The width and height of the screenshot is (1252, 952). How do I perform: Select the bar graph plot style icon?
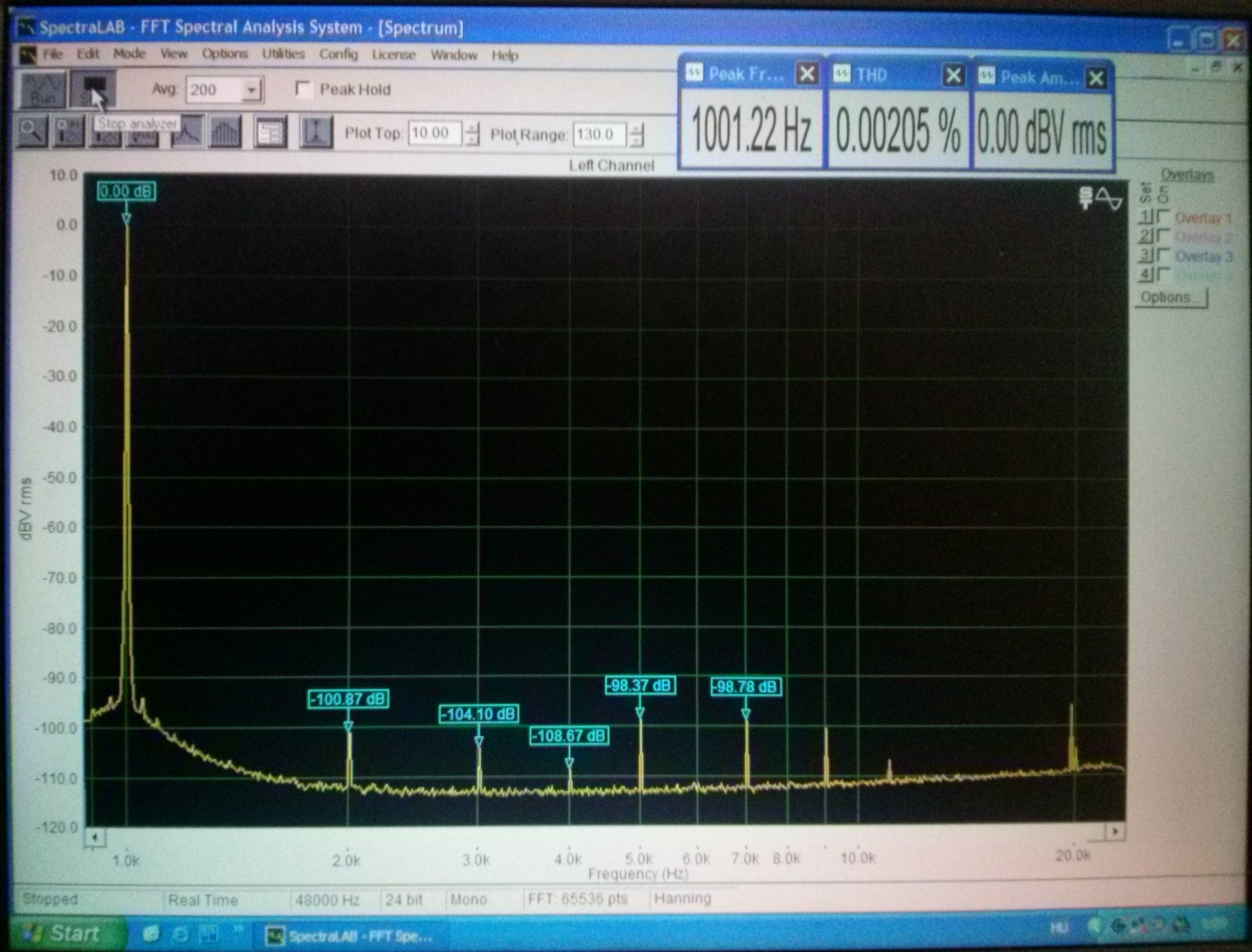click(x=225, y=131)
